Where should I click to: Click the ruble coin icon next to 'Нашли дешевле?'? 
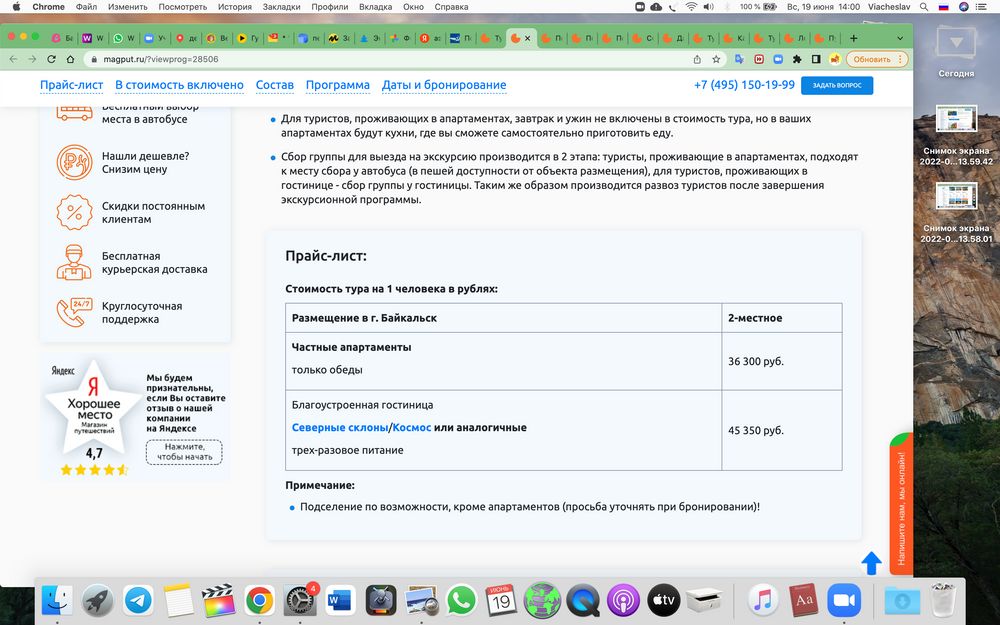coord(72,163)
